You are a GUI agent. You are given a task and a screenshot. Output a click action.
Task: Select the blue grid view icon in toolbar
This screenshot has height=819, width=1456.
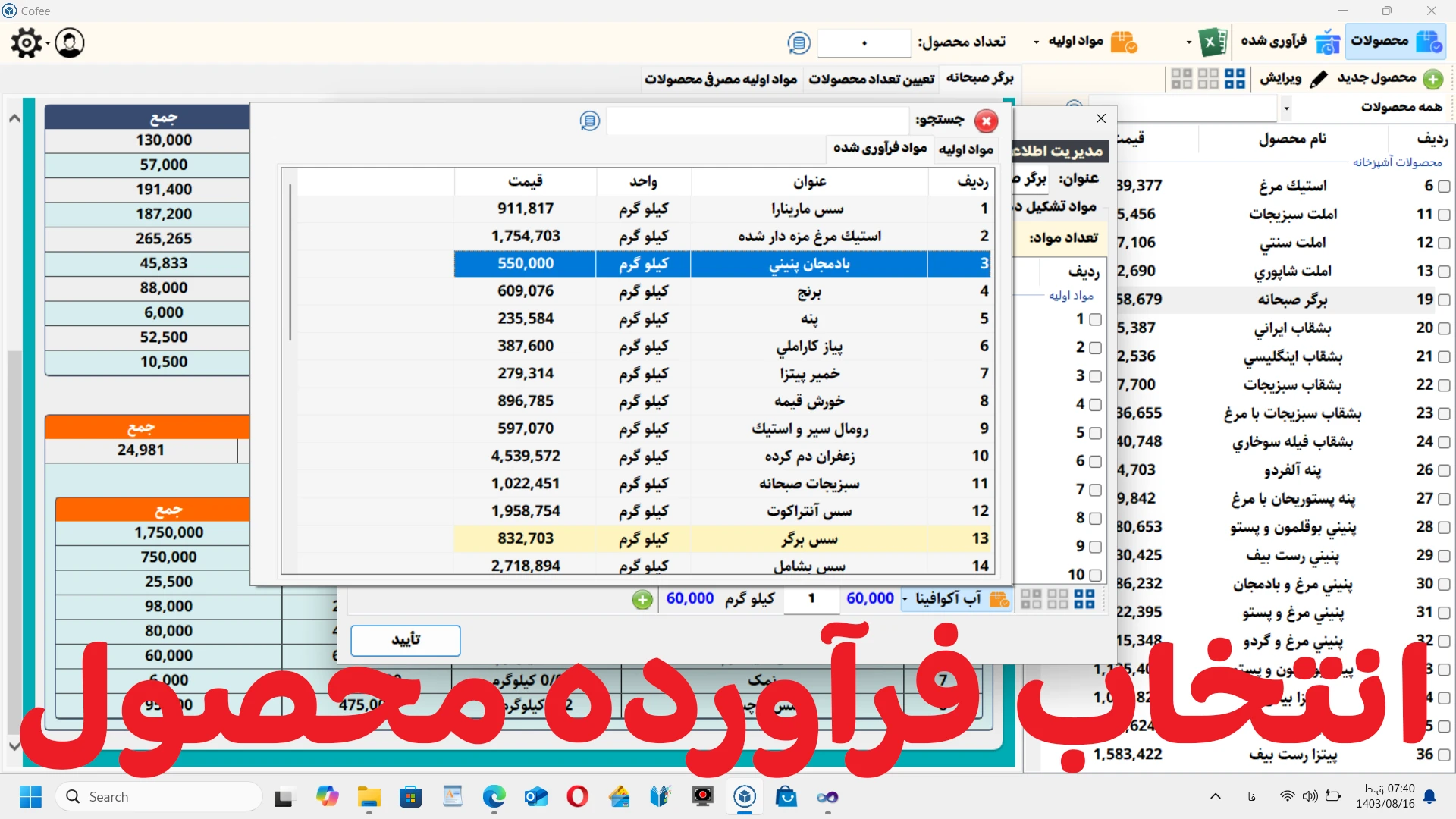coord(1235,79)
